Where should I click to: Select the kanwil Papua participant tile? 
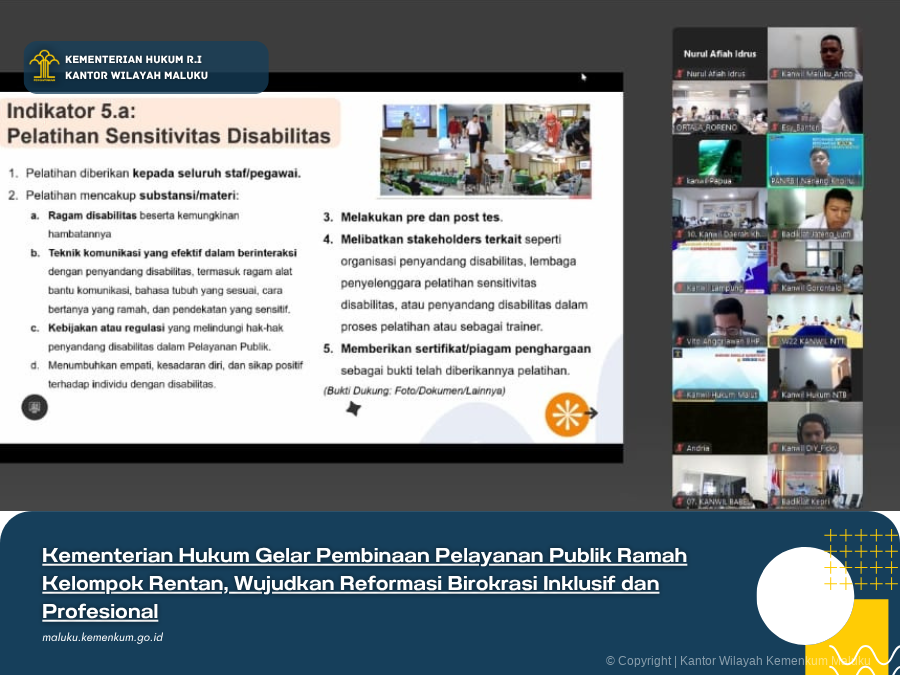(720, 161)
